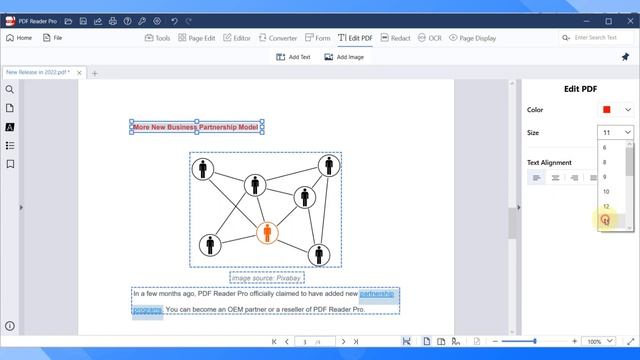Jump to the last page

[x=356, y=342]
